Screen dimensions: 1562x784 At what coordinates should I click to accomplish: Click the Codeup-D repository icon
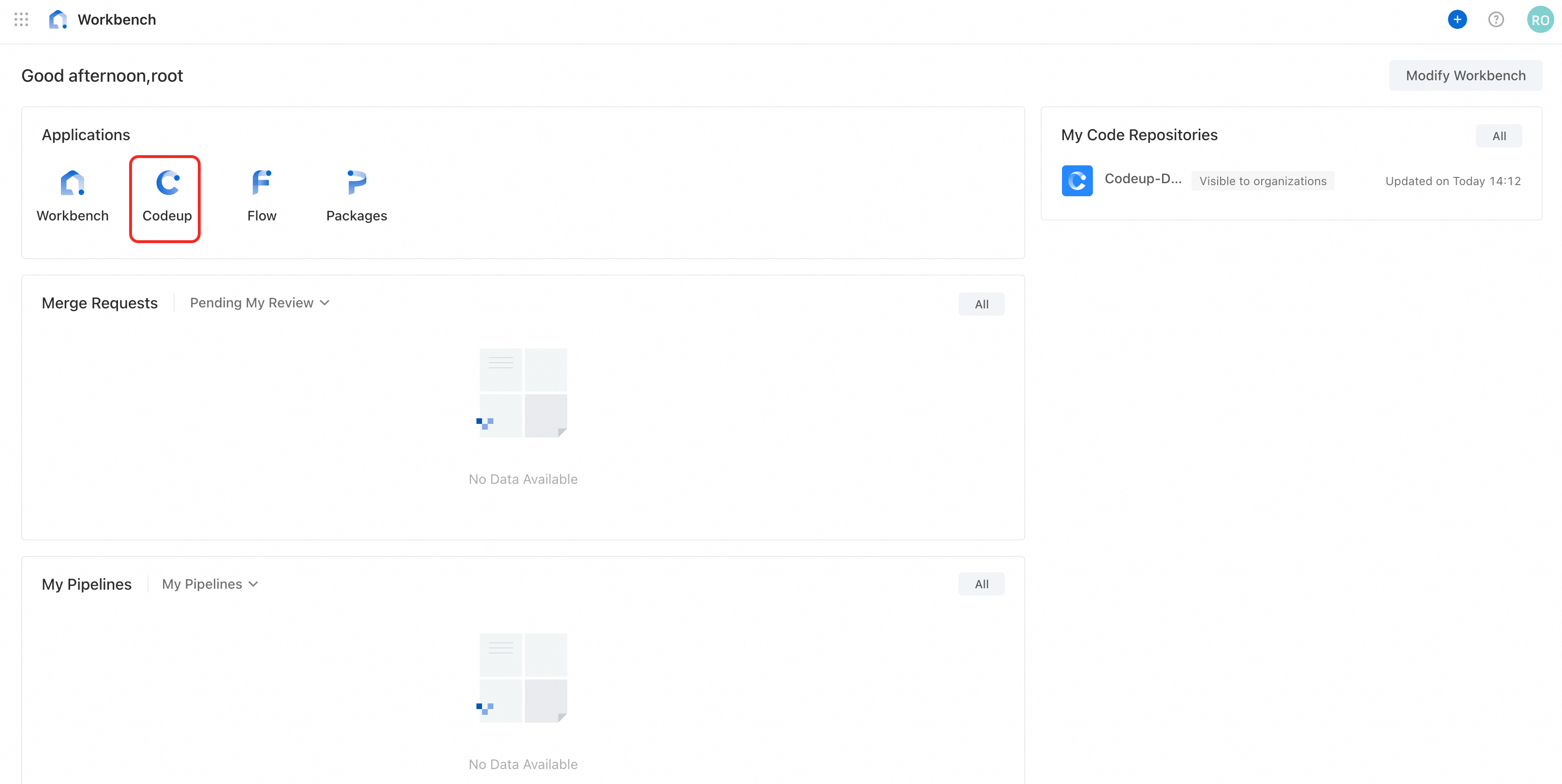pyautogui.click(x=1077, y=181)
